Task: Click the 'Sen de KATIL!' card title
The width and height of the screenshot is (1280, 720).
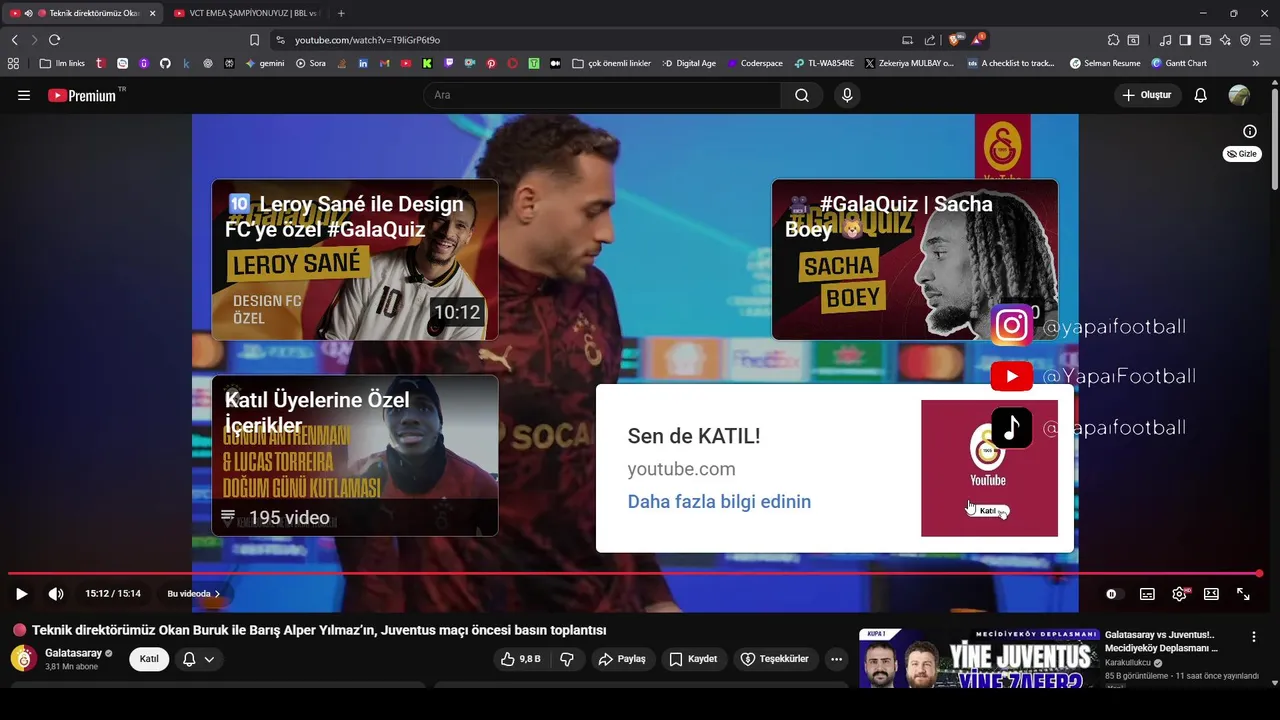Action: click(694, 436)
